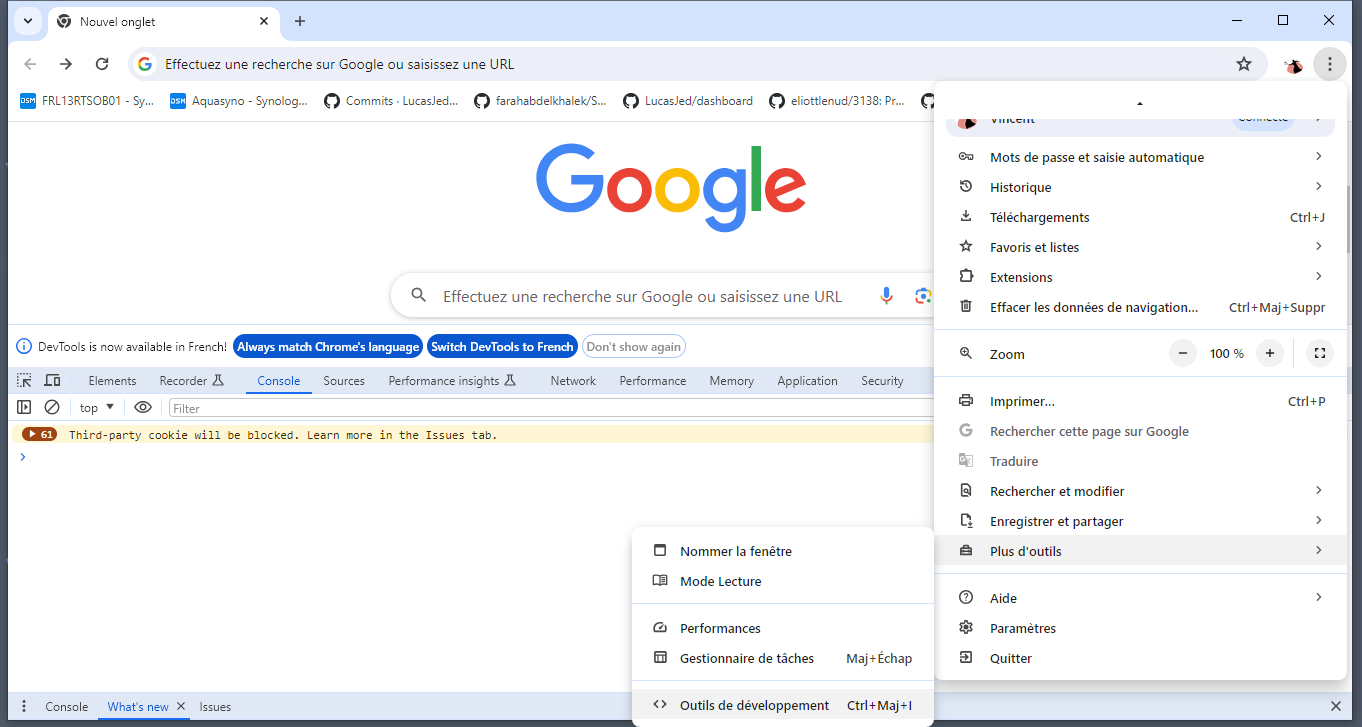1362x727 pixels.
Task: Choose Nommer la fenêtre in submenu
Action: [x=782, y=551]
